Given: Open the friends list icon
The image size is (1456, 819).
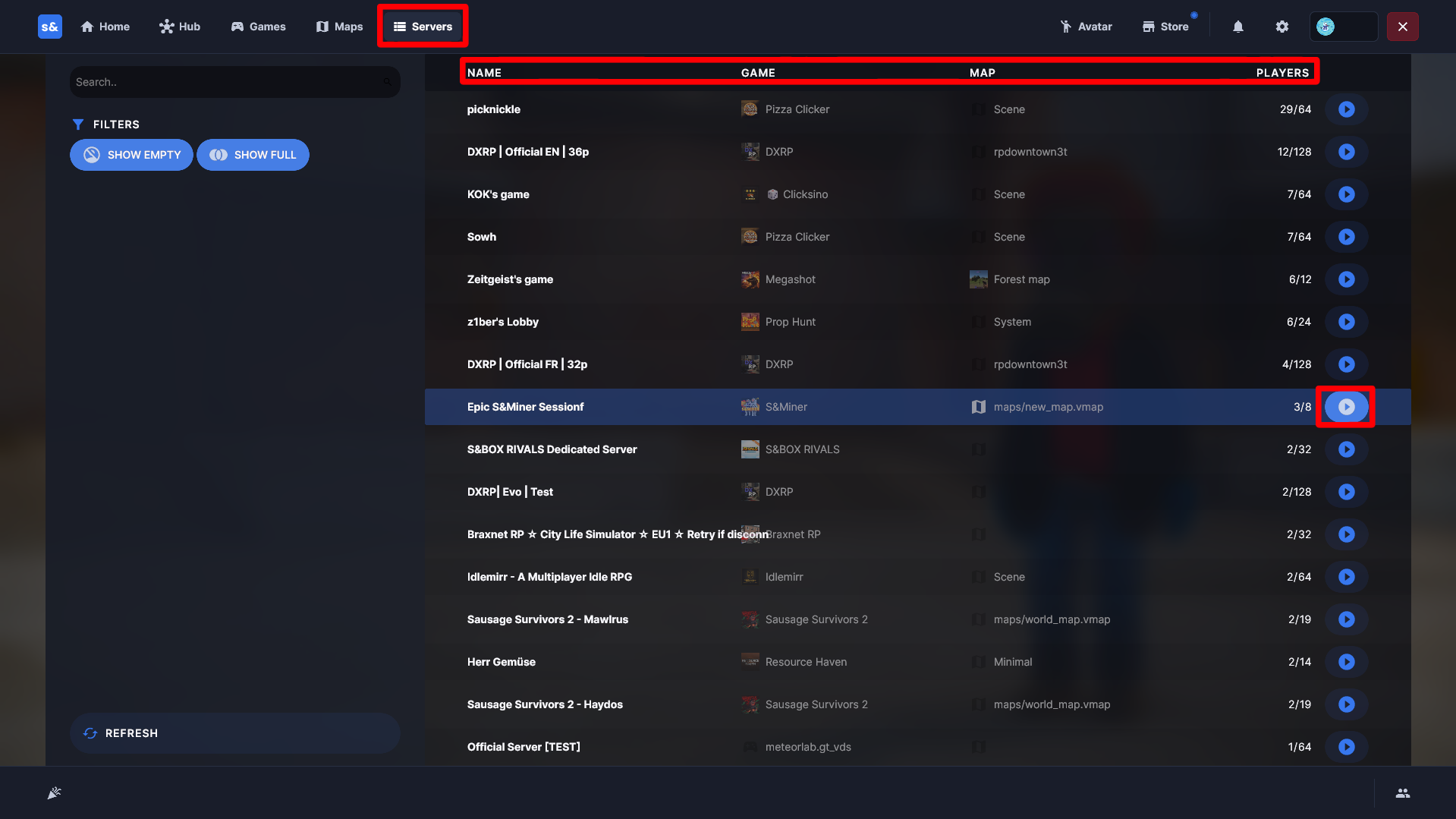Looking at the screenshot, I should click(1403, 793).
